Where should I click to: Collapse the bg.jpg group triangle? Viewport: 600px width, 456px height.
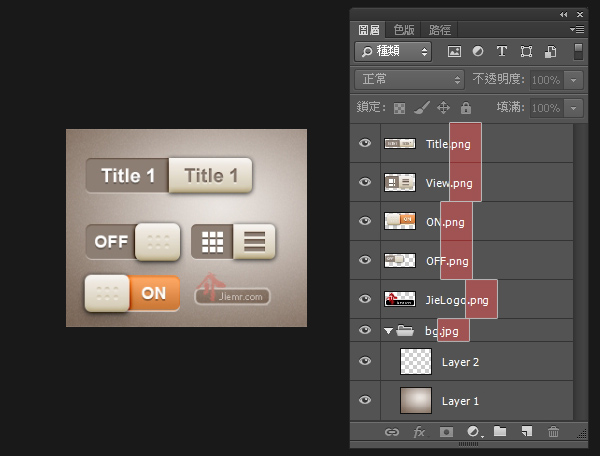(x=389, y=331)
